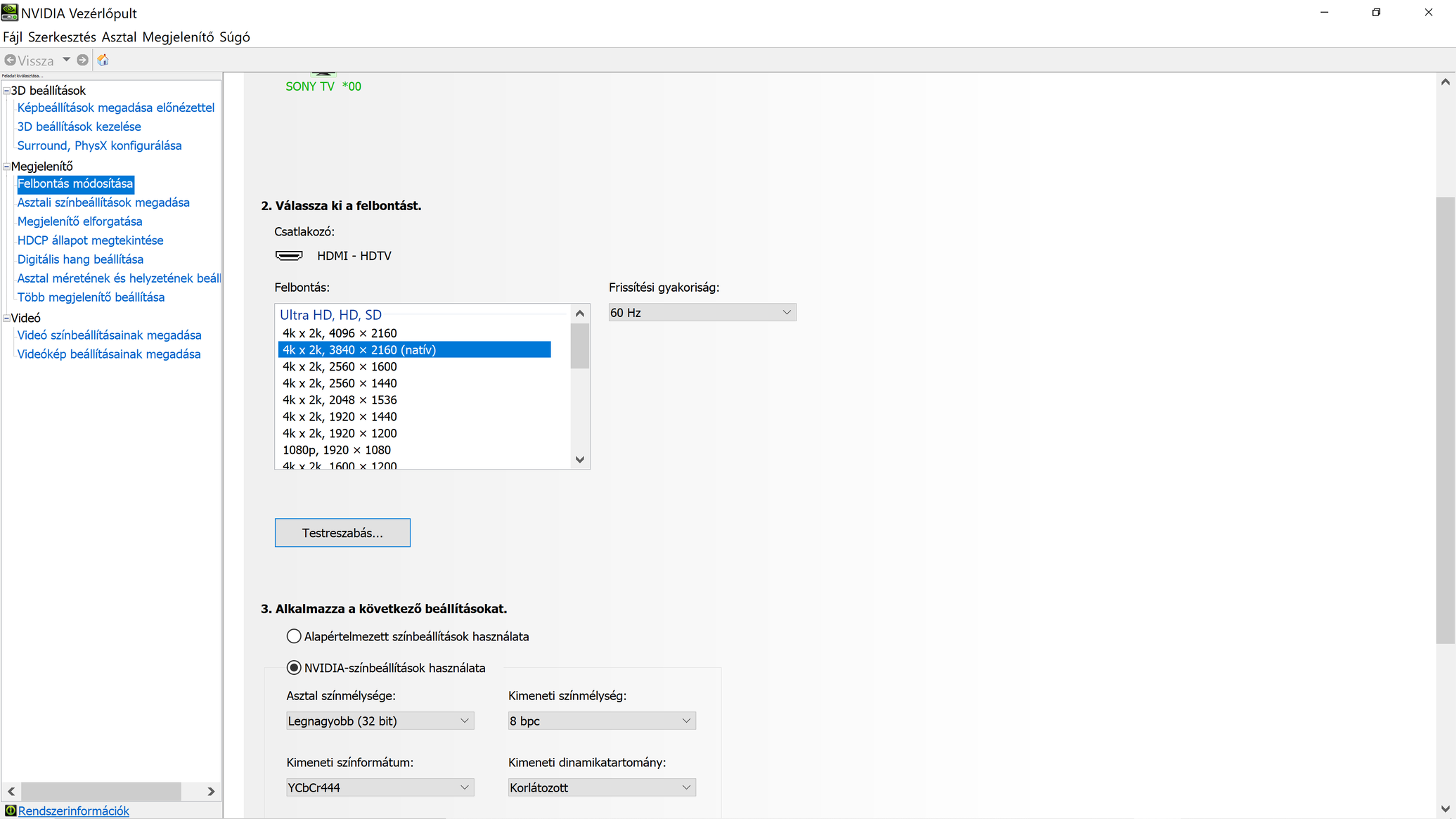Open the Frissítési gyakoriság 60 Hz dropdown
Image resolution: width=1456 pixels, height=819 pixels.
click(702, 313)
